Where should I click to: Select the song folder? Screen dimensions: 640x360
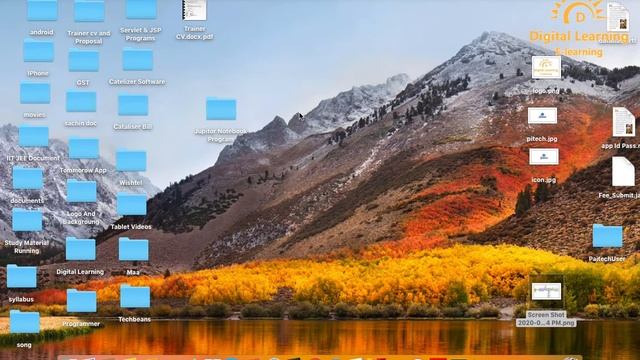[x=24, y=322]
